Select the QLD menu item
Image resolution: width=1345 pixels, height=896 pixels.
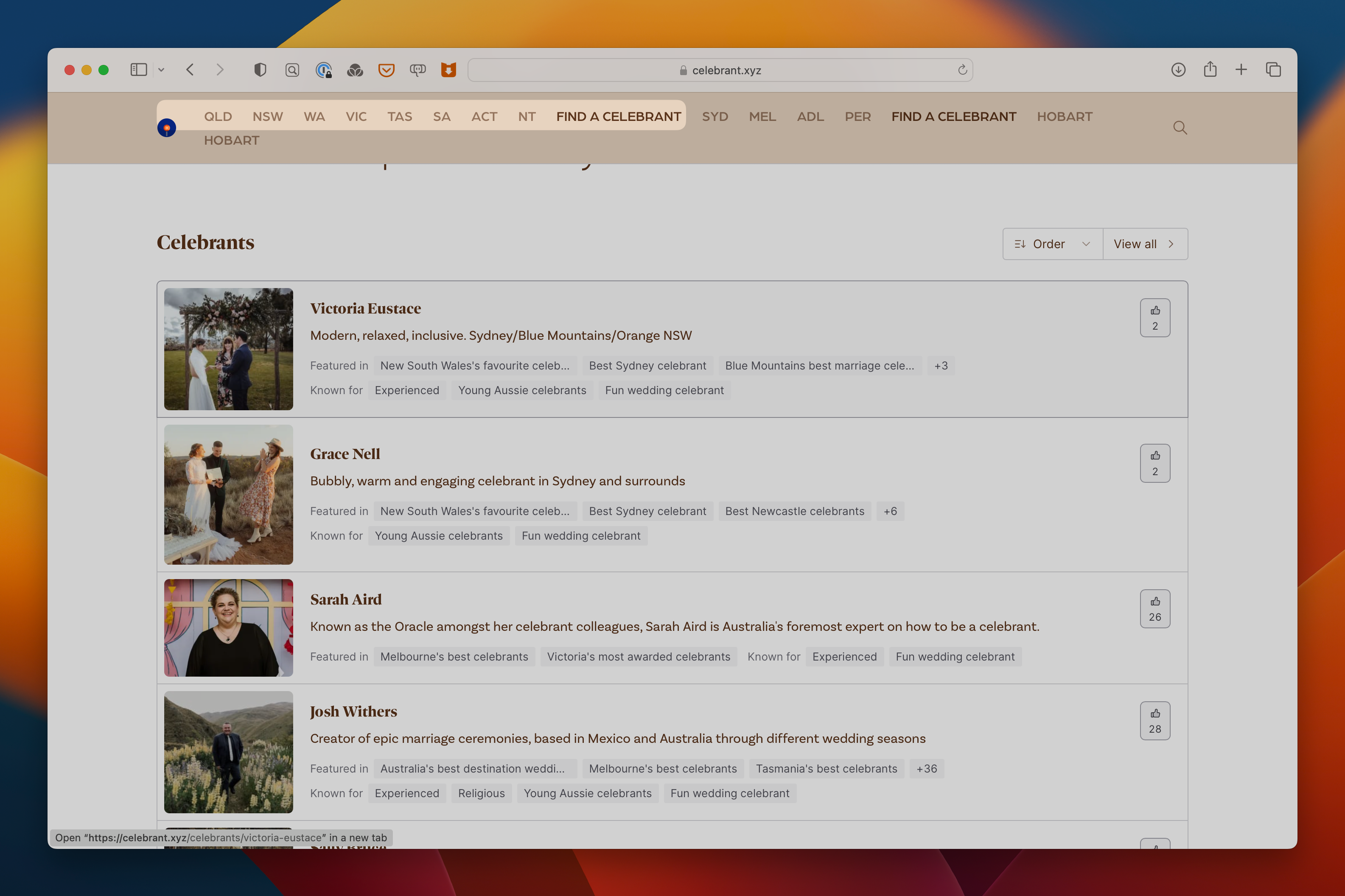[218, 117]
